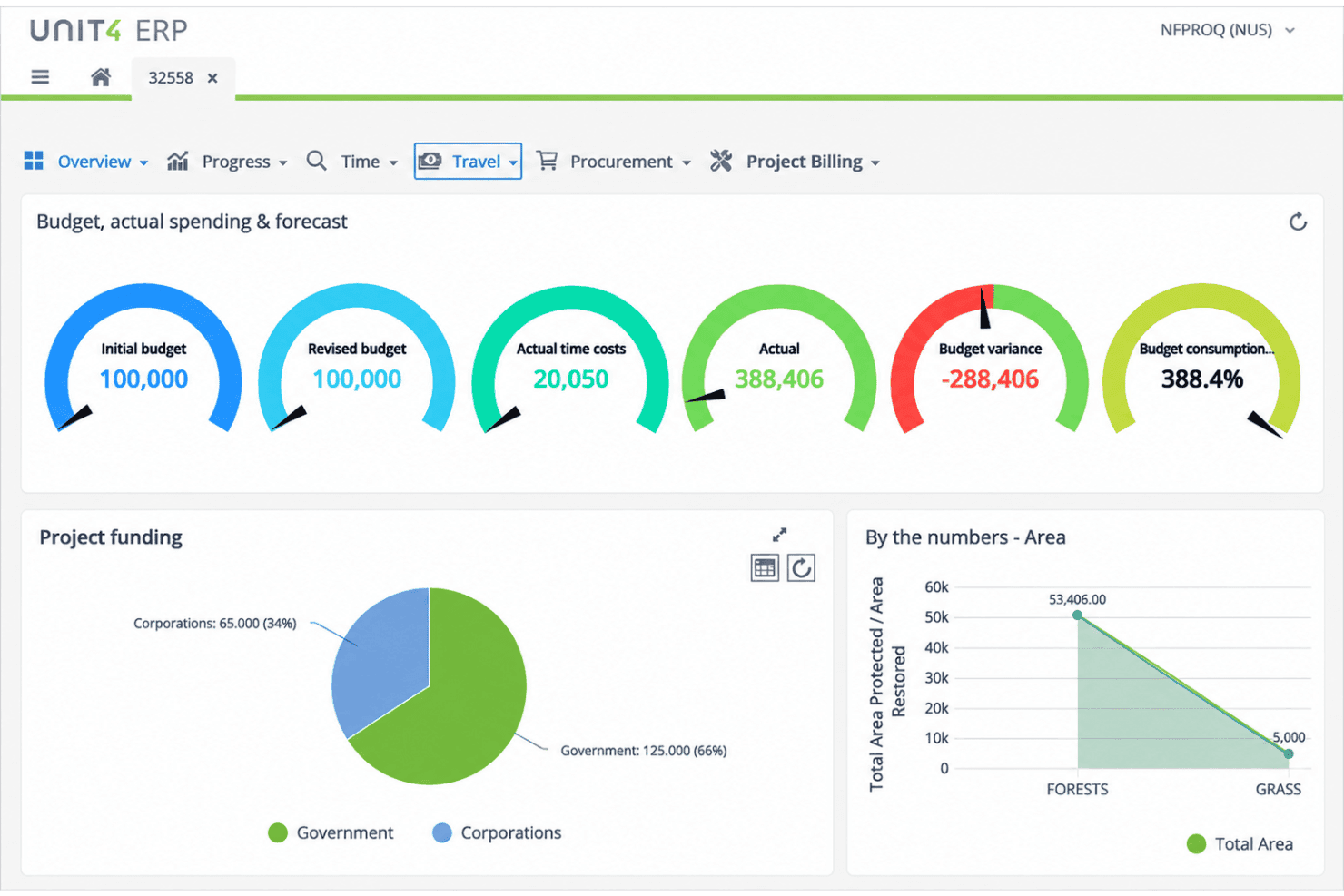Switch to the 32558 tab
1344x896 pixels.
(x=183, y=78)
